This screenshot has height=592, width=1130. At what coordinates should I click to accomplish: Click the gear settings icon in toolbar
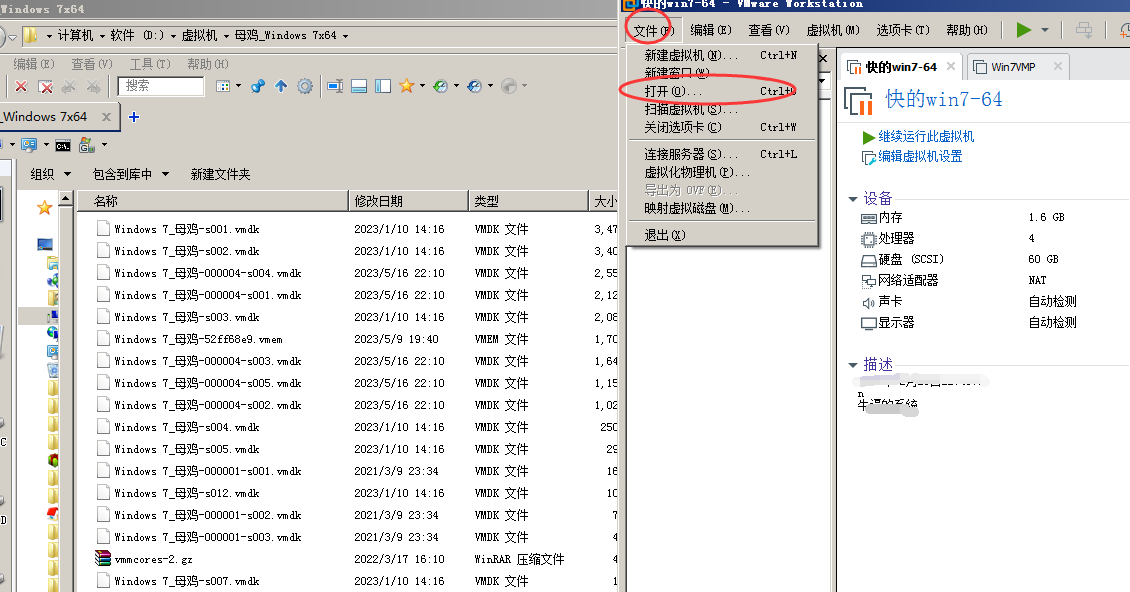[305, 87]
